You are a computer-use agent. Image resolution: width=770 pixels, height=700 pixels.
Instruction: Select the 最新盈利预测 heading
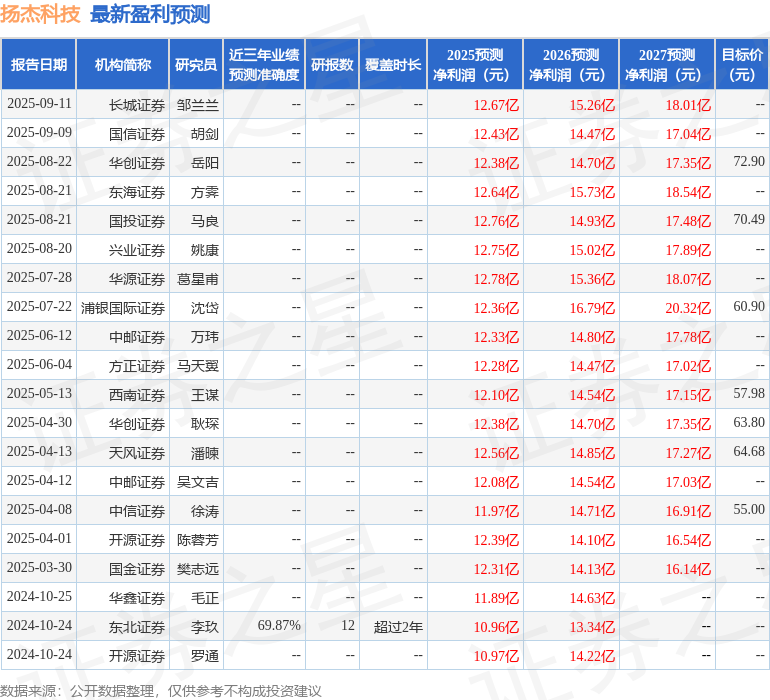[x=150, y=14]
